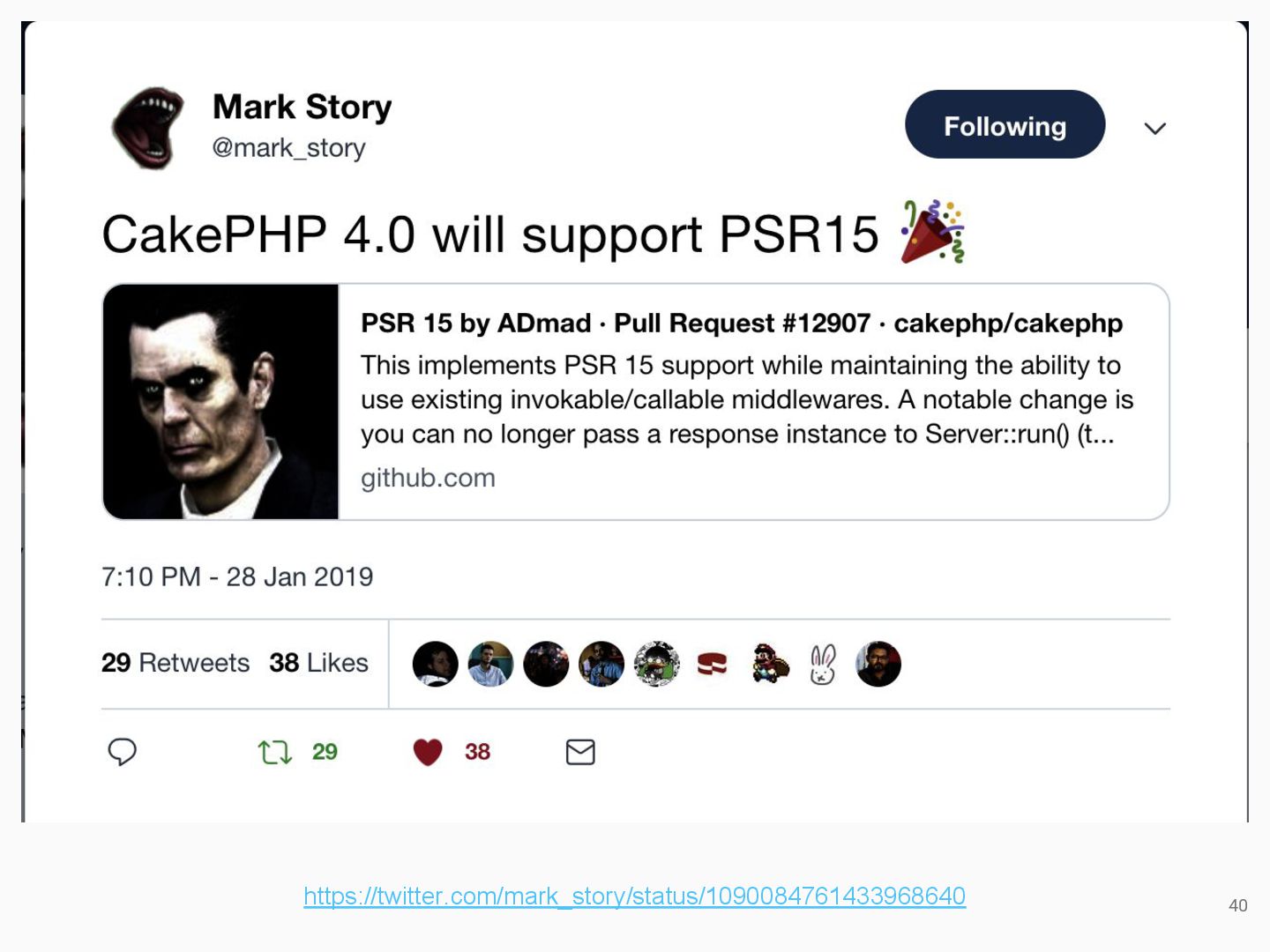The width and height of the screenshot is (1270, 952).
Task: Click the Mario pixel character avatar
Action: (x=768, y=664)
